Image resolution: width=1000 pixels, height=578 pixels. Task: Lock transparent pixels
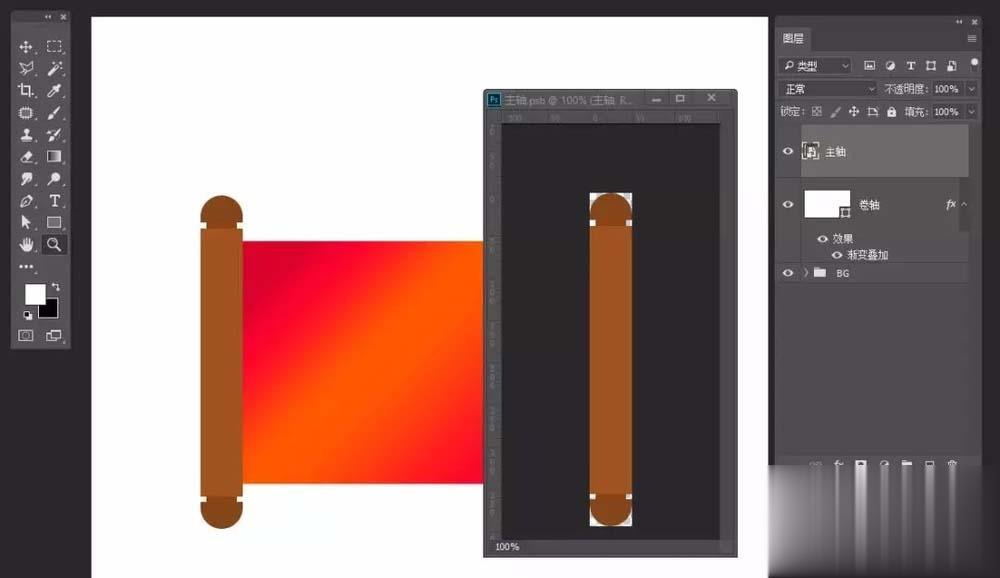(817, 112)
